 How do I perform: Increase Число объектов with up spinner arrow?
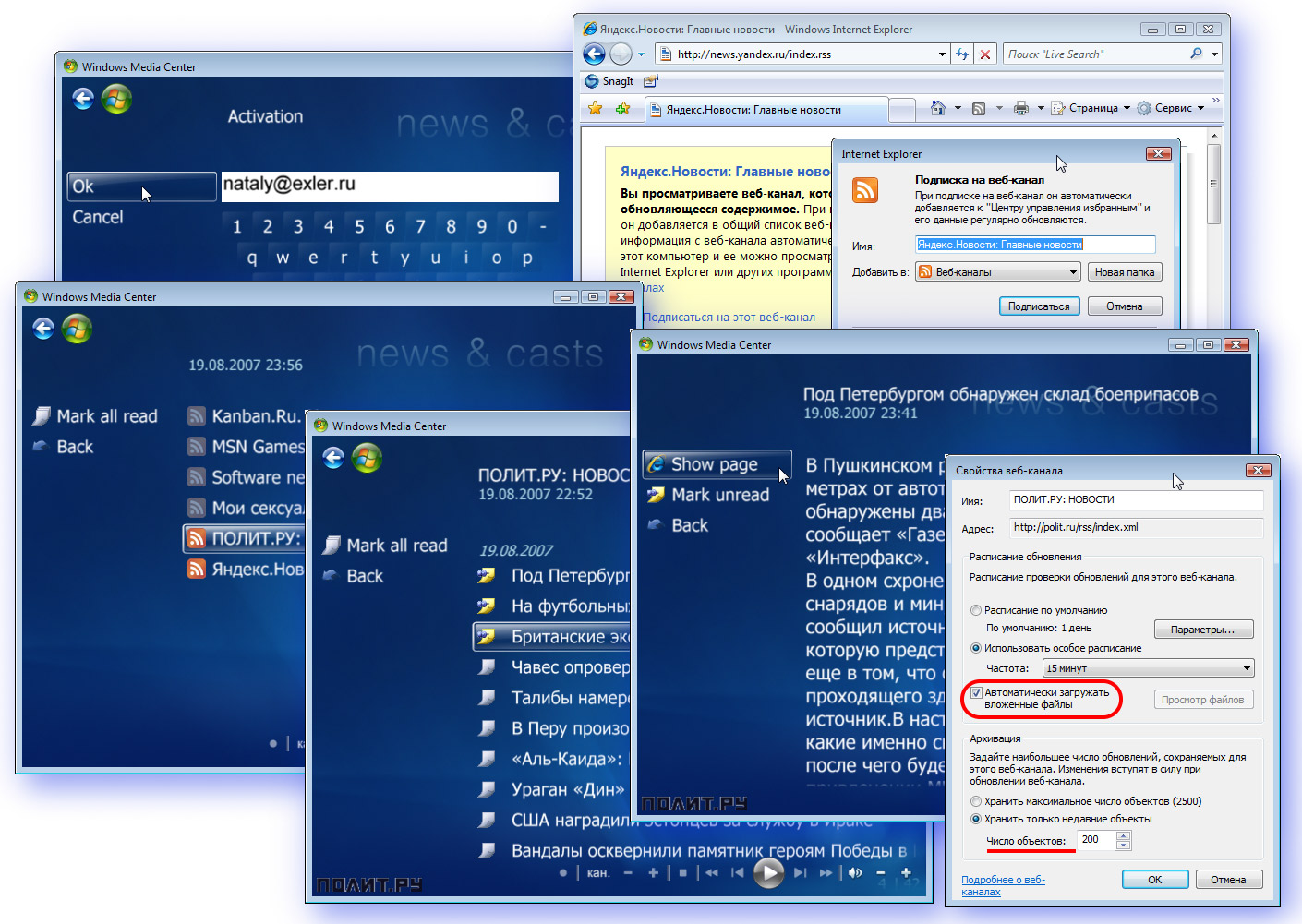[x=1123, y=835]
